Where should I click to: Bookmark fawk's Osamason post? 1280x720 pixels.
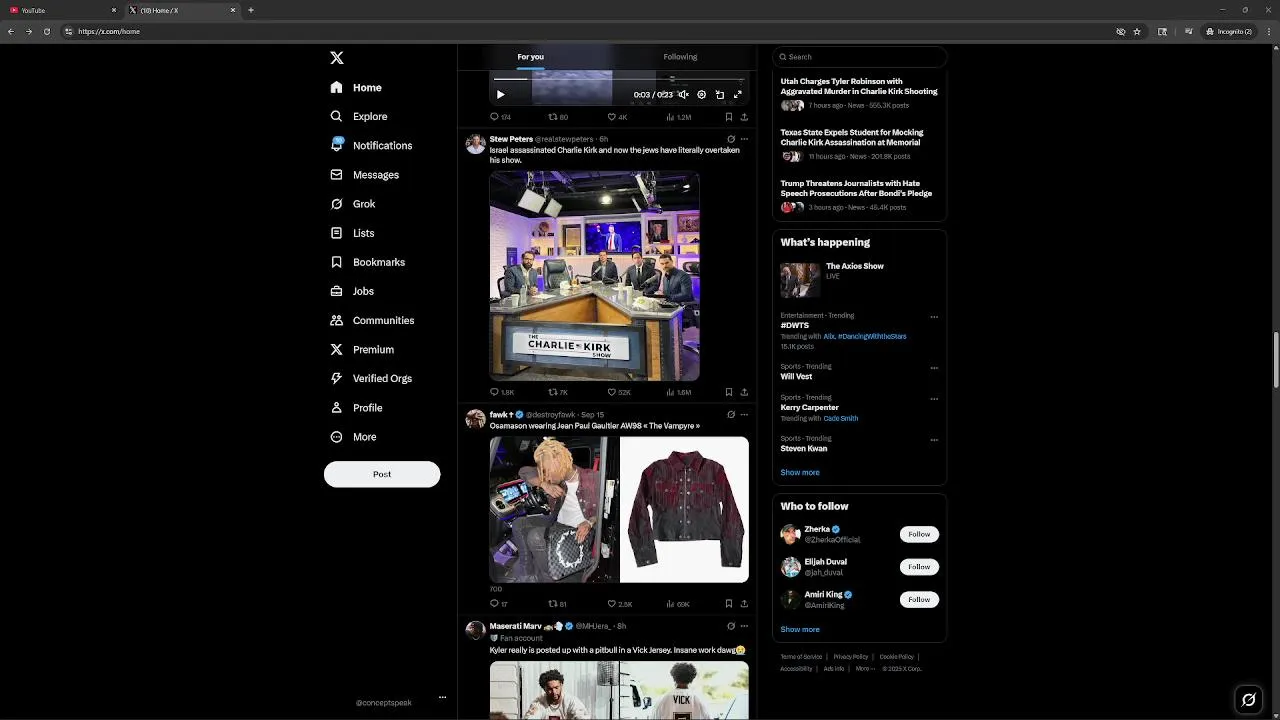(729, 604)
